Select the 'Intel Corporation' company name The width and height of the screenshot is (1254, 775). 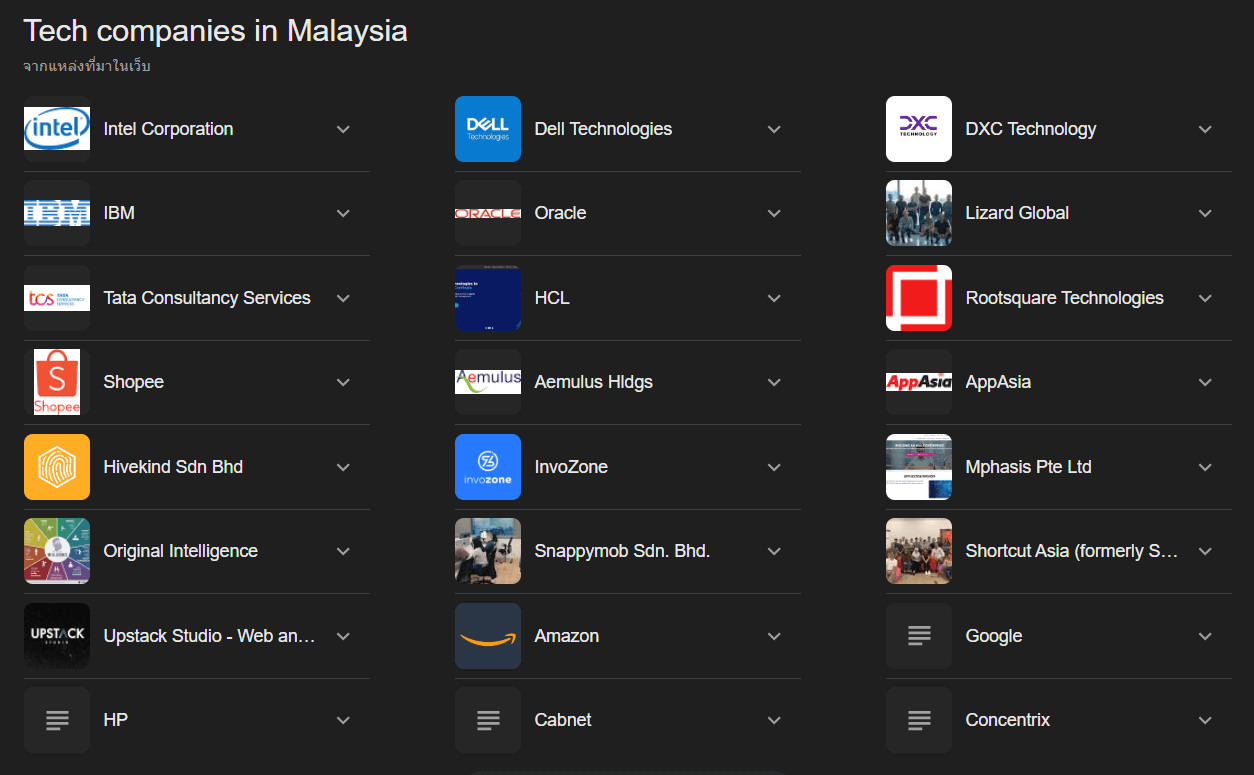168,129
